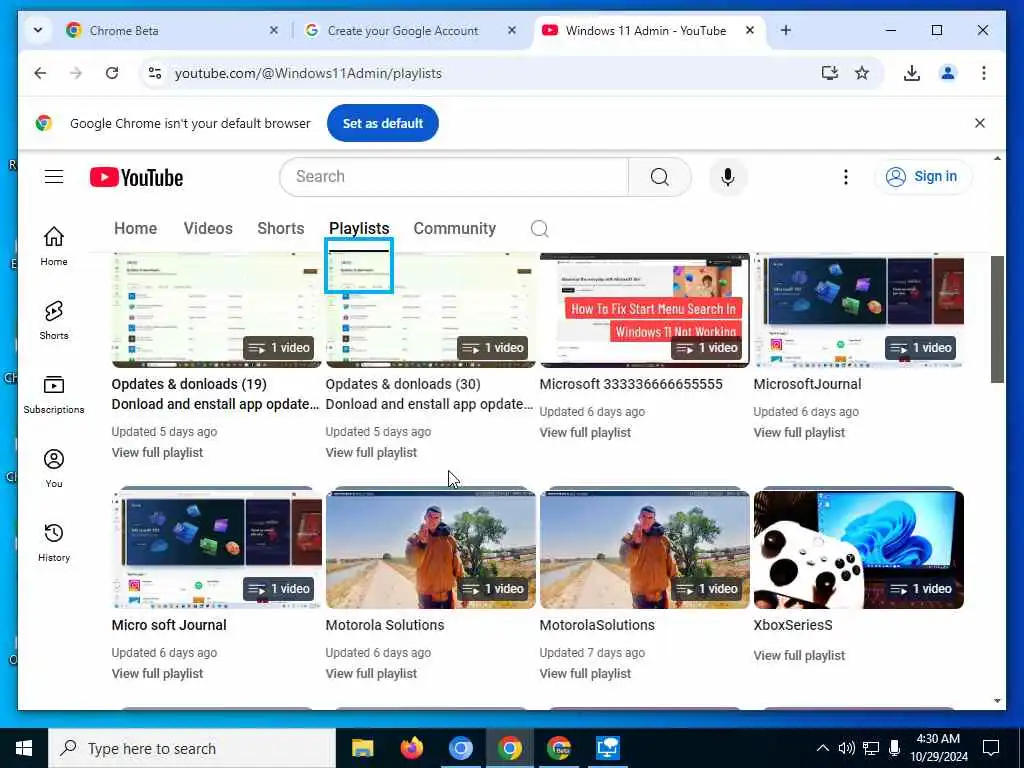1024x768 pixels.
Task: Click the page vertical scrollbar thumb
Action: click(997, 319)
